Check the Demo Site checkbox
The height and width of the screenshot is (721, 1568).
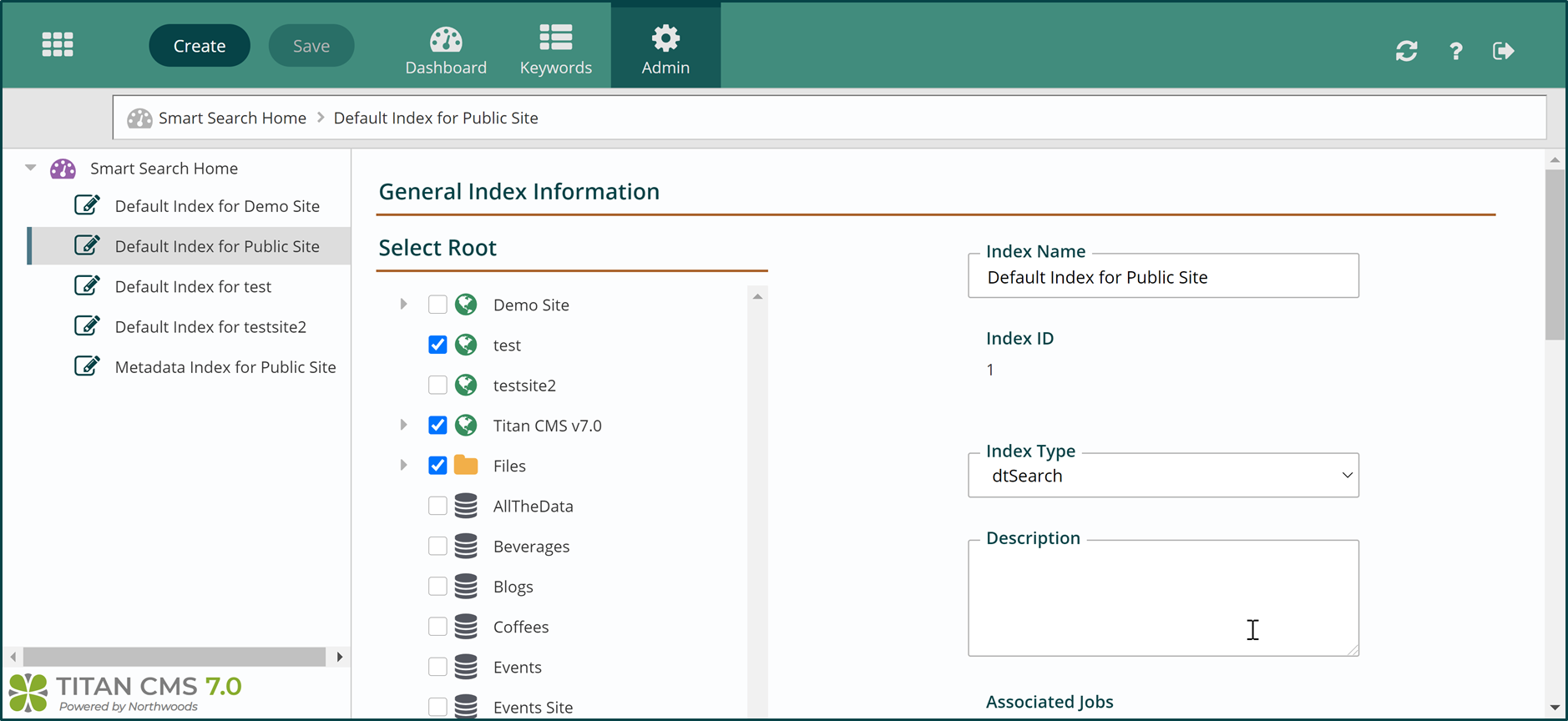(438, 305)
